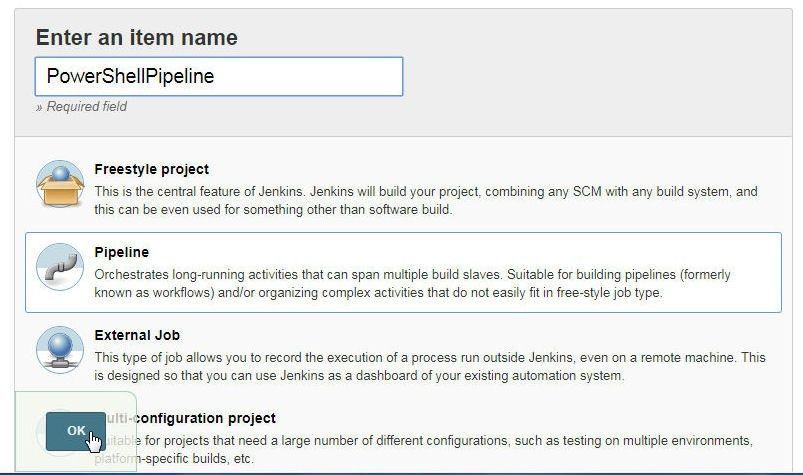Select the External Job title
The width and height of the screenshot is (803, 475).
[137, 335]
